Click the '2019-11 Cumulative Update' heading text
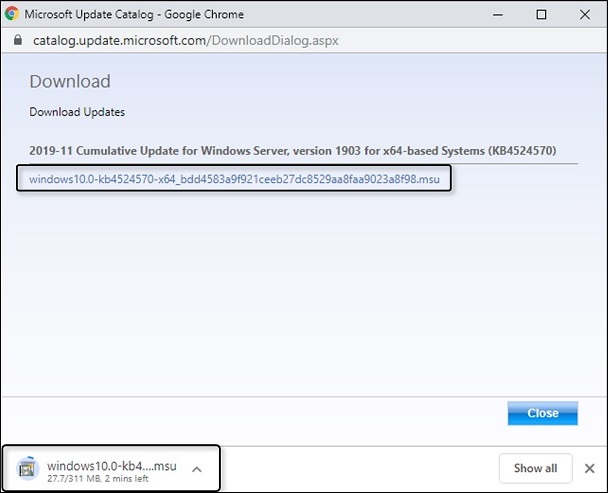This screenshot has width=608, height=493. 293,151
